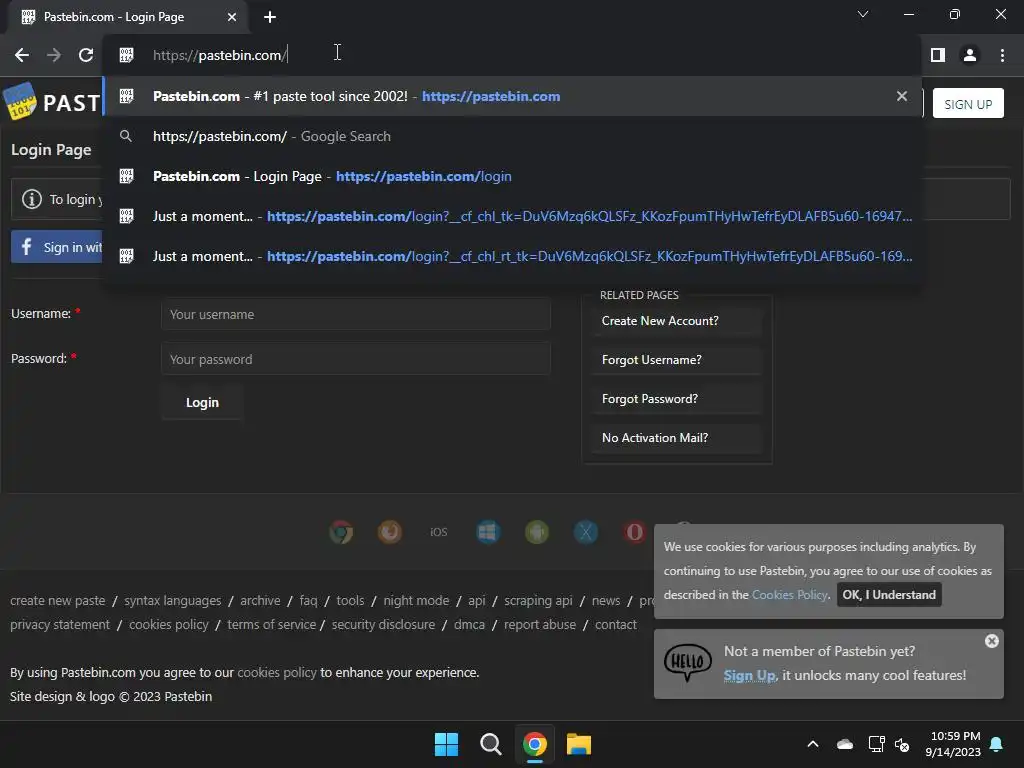The height and width of the screenshot is (768, 1024).
Task: Click the Firefox add-on icon in footer
Action: coord(390,532)
